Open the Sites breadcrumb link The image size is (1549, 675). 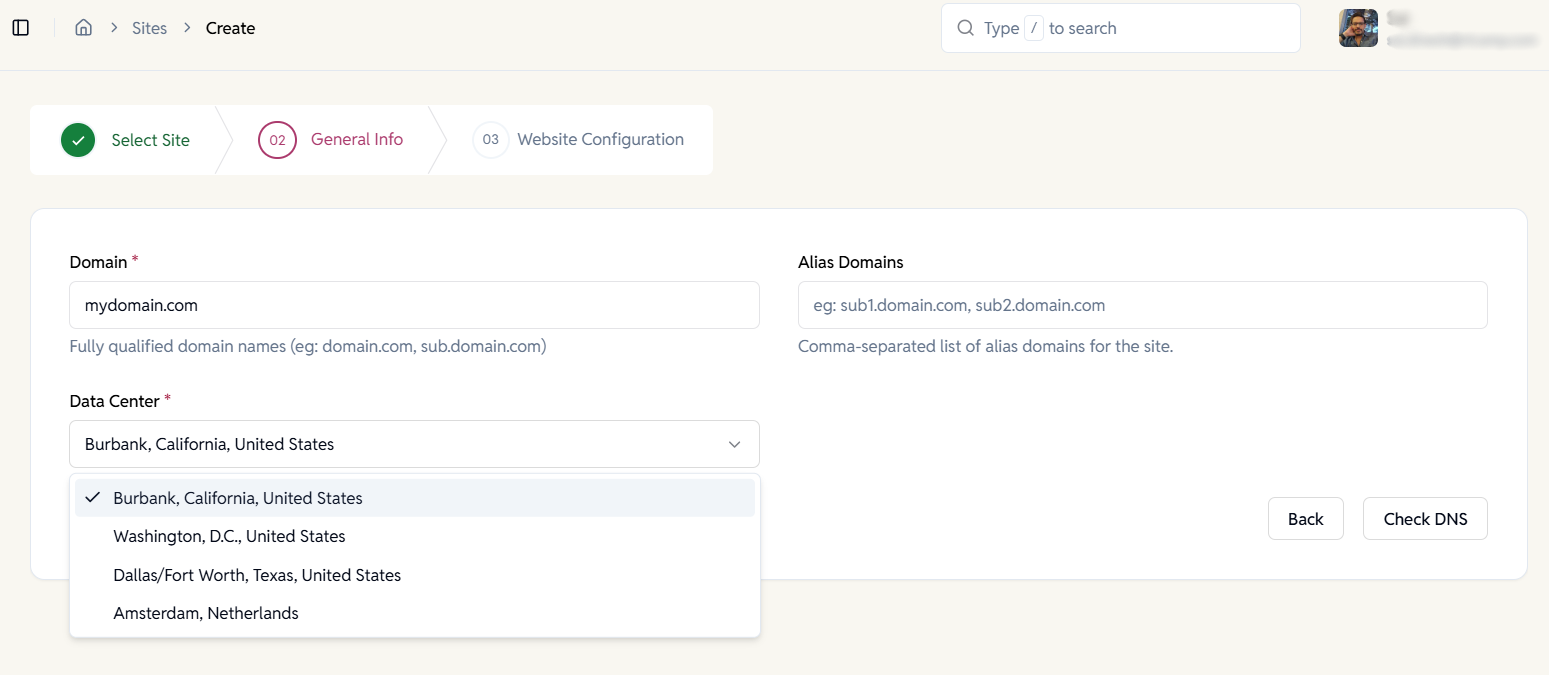pos(150,28)
